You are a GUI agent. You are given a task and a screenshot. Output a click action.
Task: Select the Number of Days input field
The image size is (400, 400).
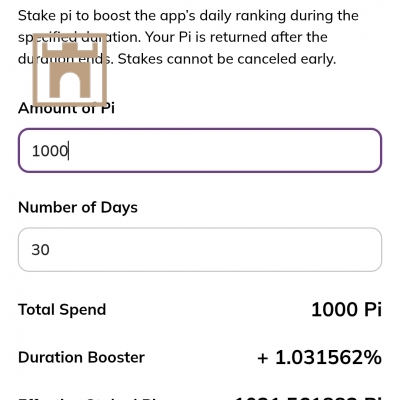200,250
